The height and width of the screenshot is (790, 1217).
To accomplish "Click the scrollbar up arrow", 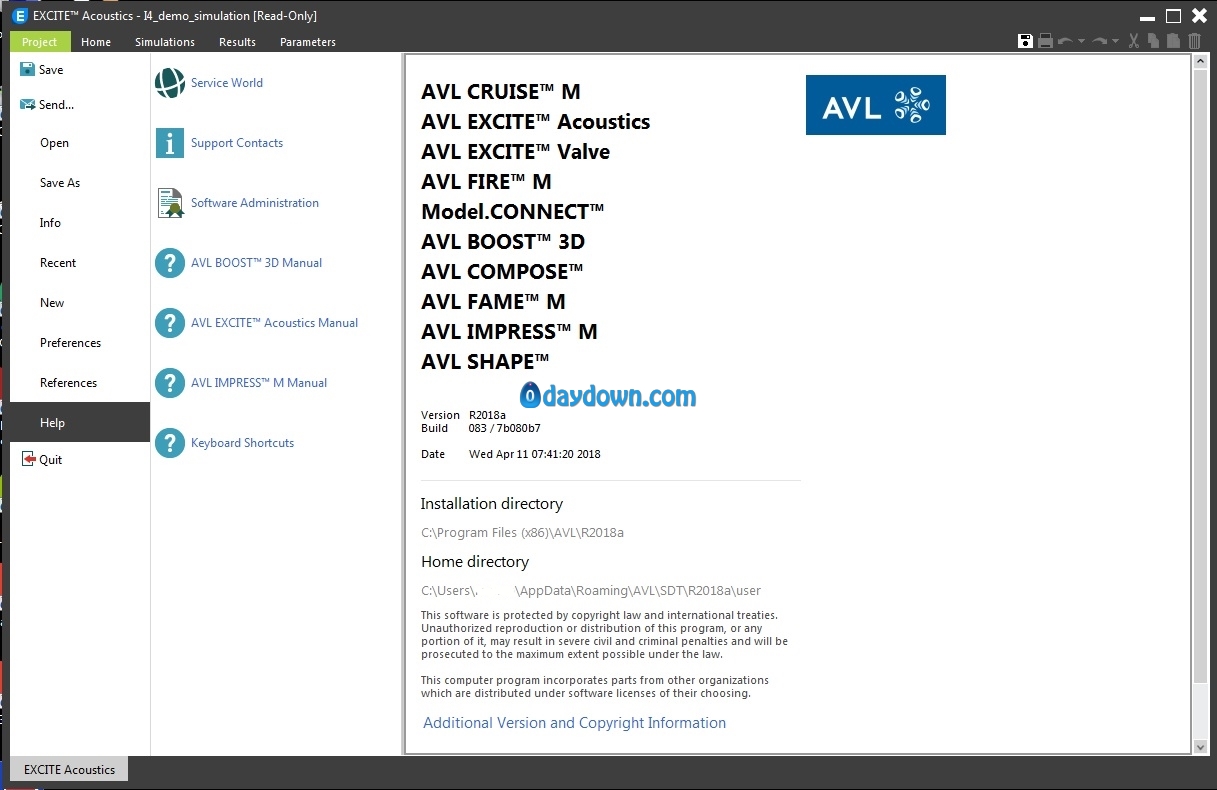I will coord(1201,62).
